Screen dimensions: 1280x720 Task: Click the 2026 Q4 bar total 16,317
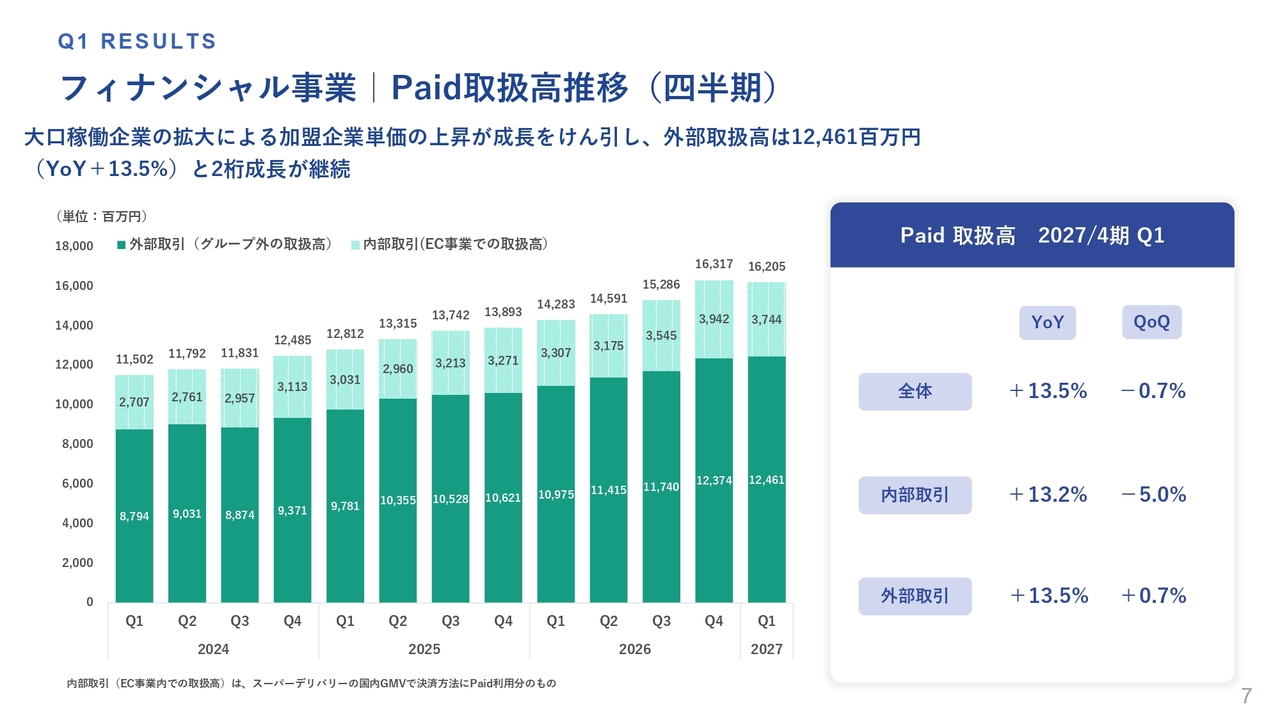714,265
